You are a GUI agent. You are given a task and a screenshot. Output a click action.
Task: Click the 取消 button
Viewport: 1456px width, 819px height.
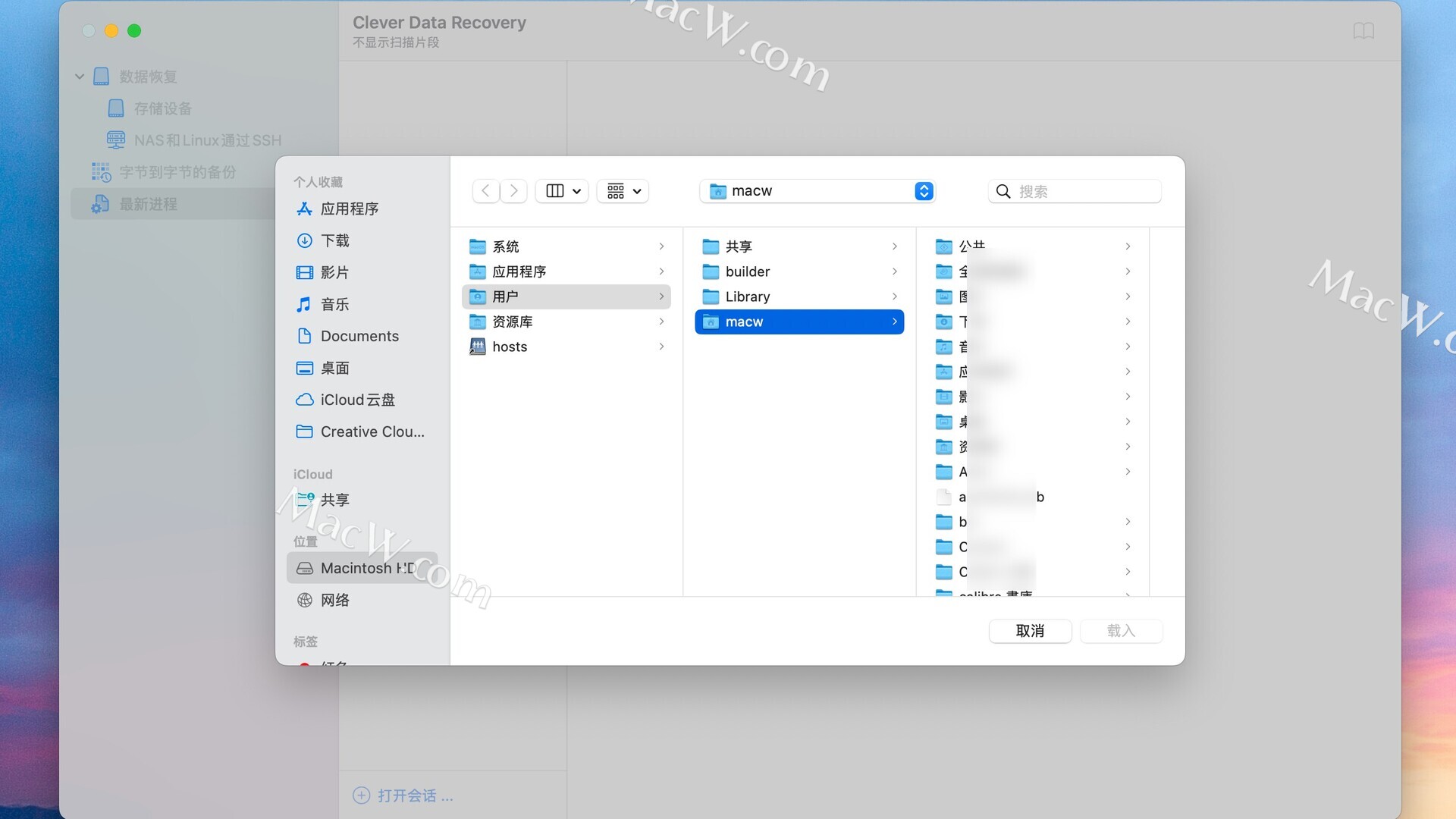(x=1029, y=631)
